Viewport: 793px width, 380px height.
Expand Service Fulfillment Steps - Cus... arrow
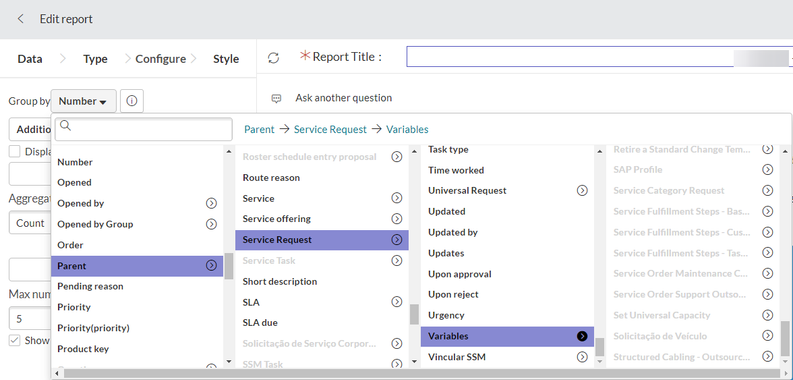coord(768,232)
